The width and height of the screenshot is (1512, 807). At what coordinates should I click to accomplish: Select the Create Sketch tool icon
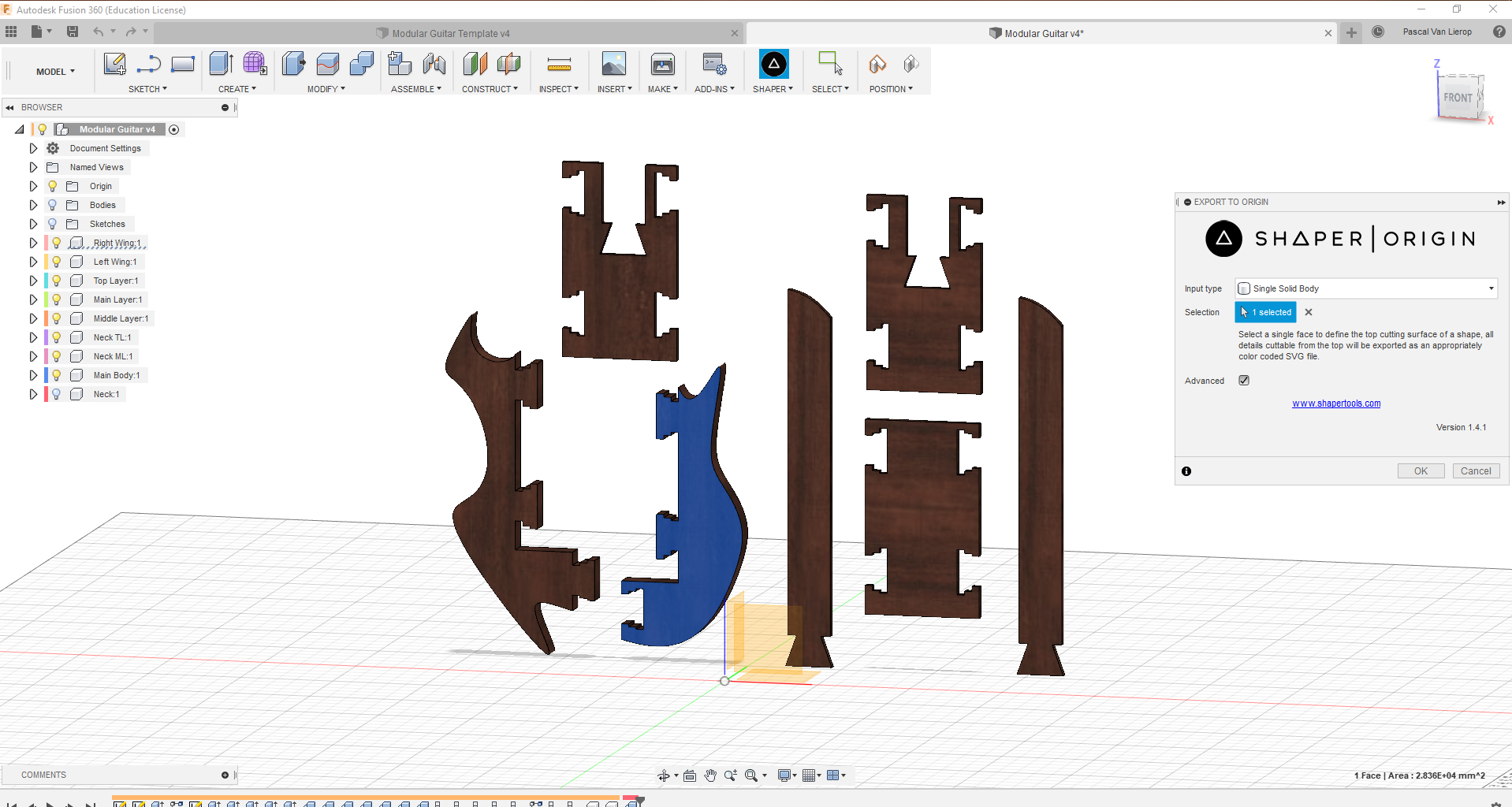[x=115, y=65]
